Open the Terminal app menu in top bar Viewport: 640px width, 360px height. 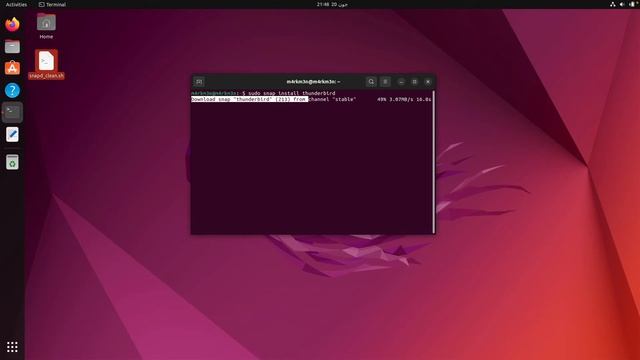click(x=52, y=4)
